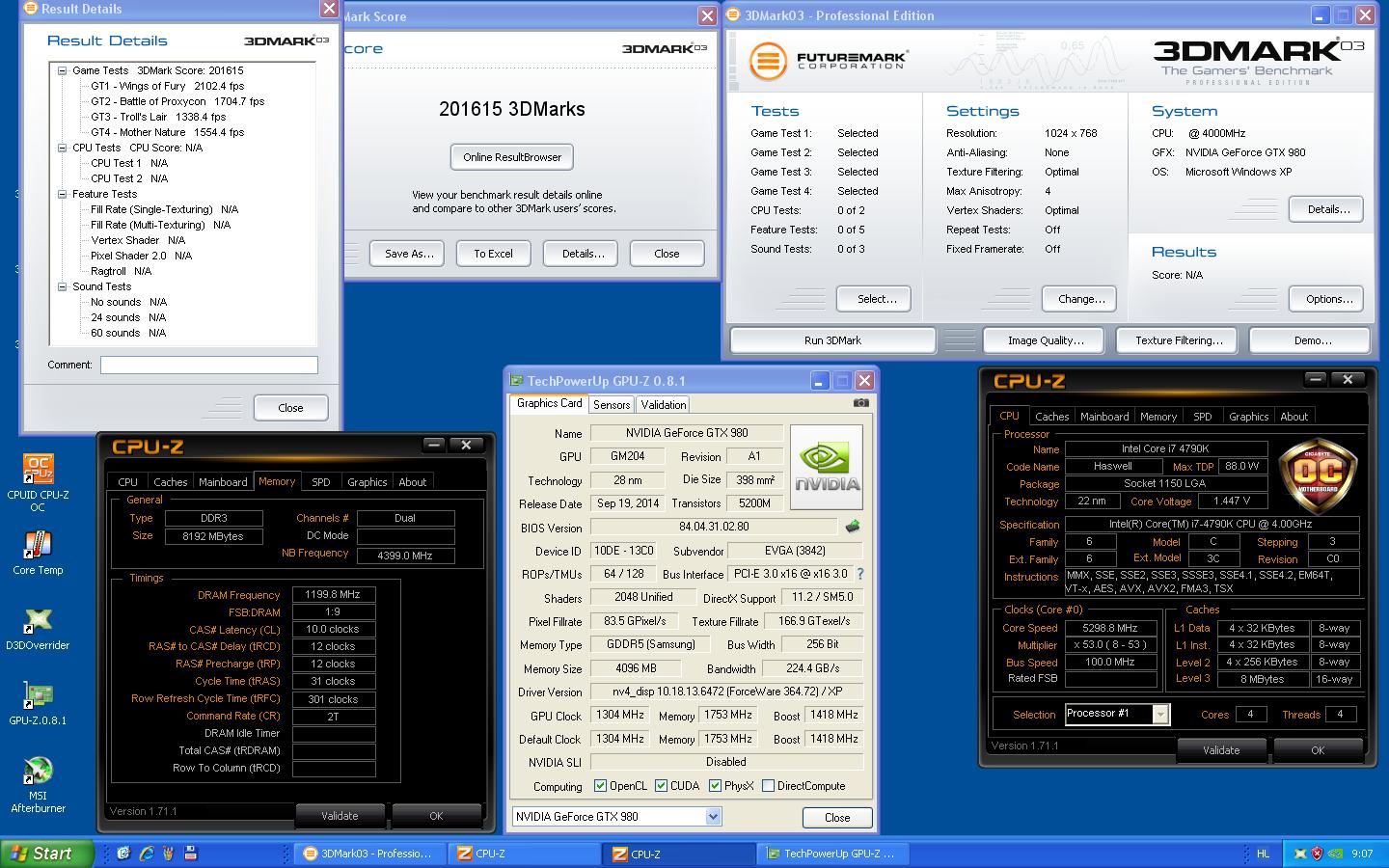Select the 'Pixel Shader 2.0' tree row
The image size is (1389, 868).
(142, 256)
